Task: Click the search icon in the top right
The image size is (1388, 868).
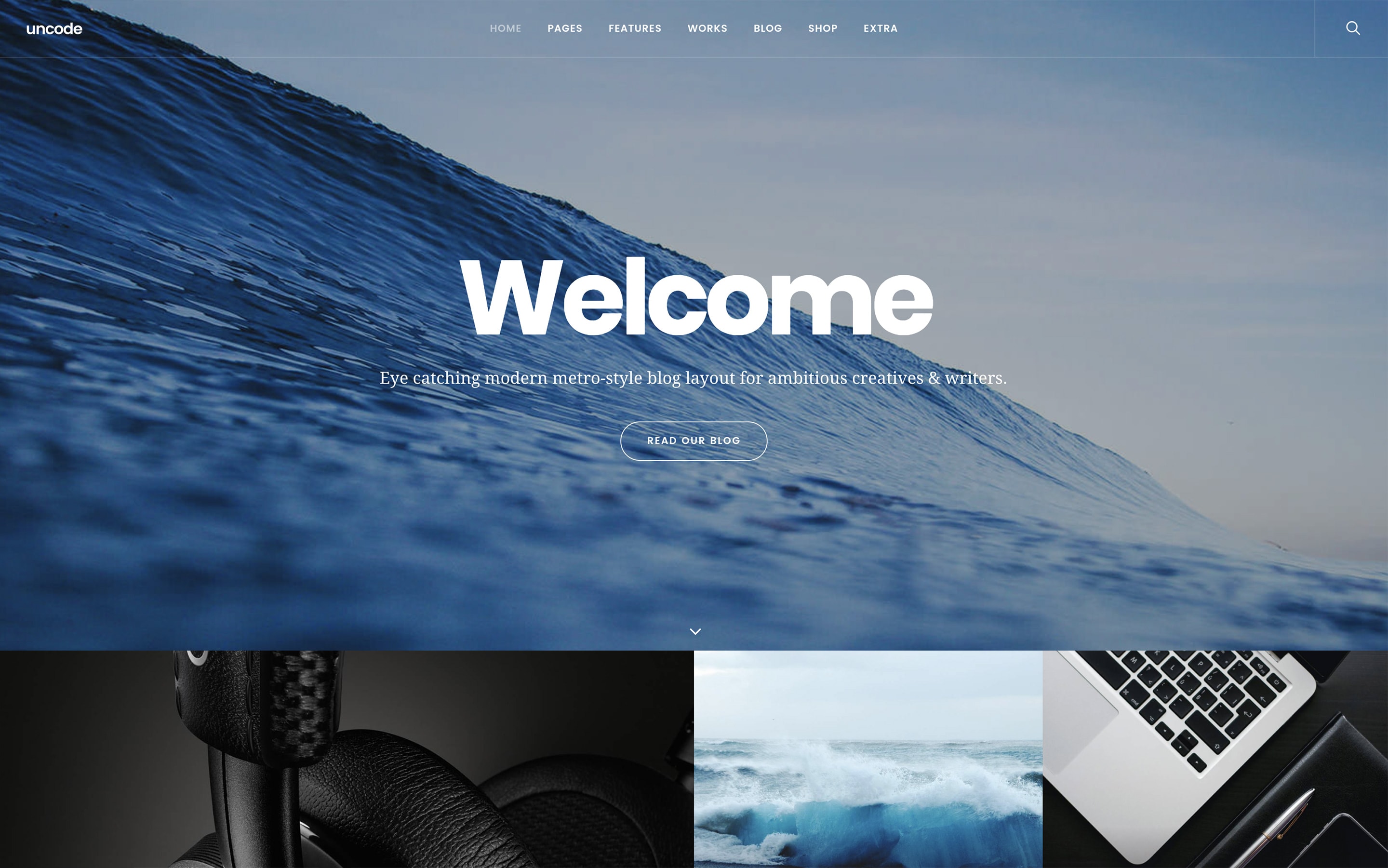Action: click(x=1353, y=28)
